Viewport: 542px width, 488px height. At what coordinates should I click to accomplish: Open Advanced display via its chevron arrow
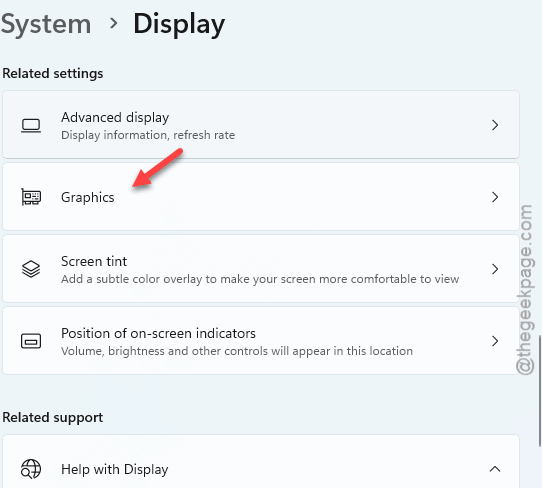pos(495,125)
